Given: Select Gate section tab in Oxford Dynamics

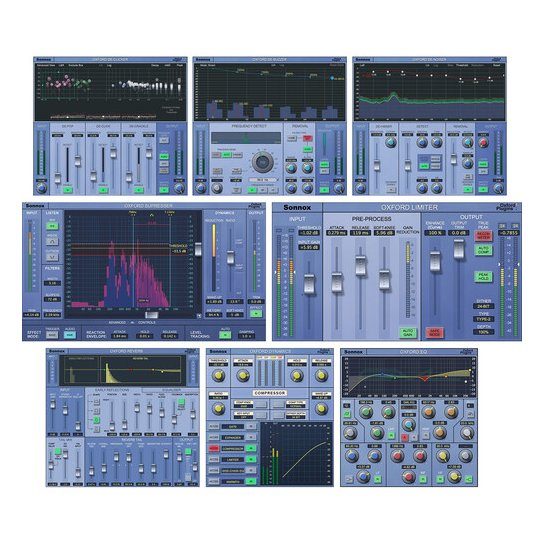Looking at the screenshot, I should [x=232, y=426].
